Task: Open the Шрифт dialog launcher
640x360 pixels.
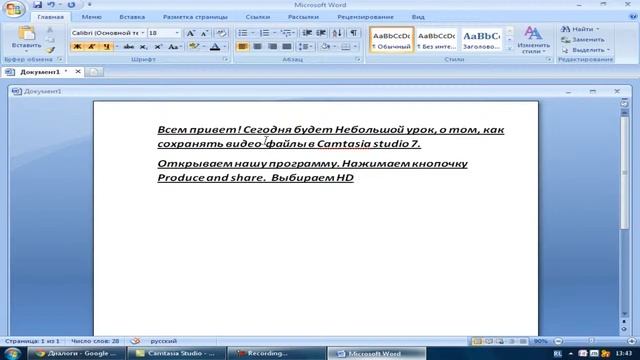Action: pyautogui.click(x=225, y=60)
